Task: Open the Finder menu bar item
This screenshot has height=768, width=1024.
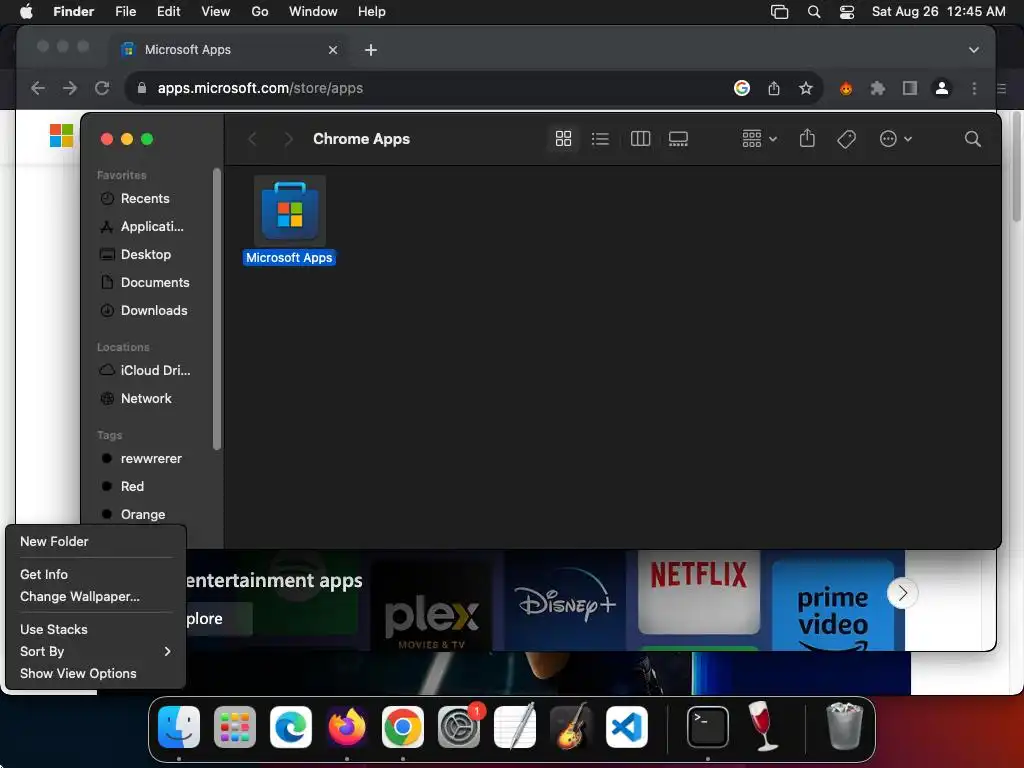Action: pos(73,12)
